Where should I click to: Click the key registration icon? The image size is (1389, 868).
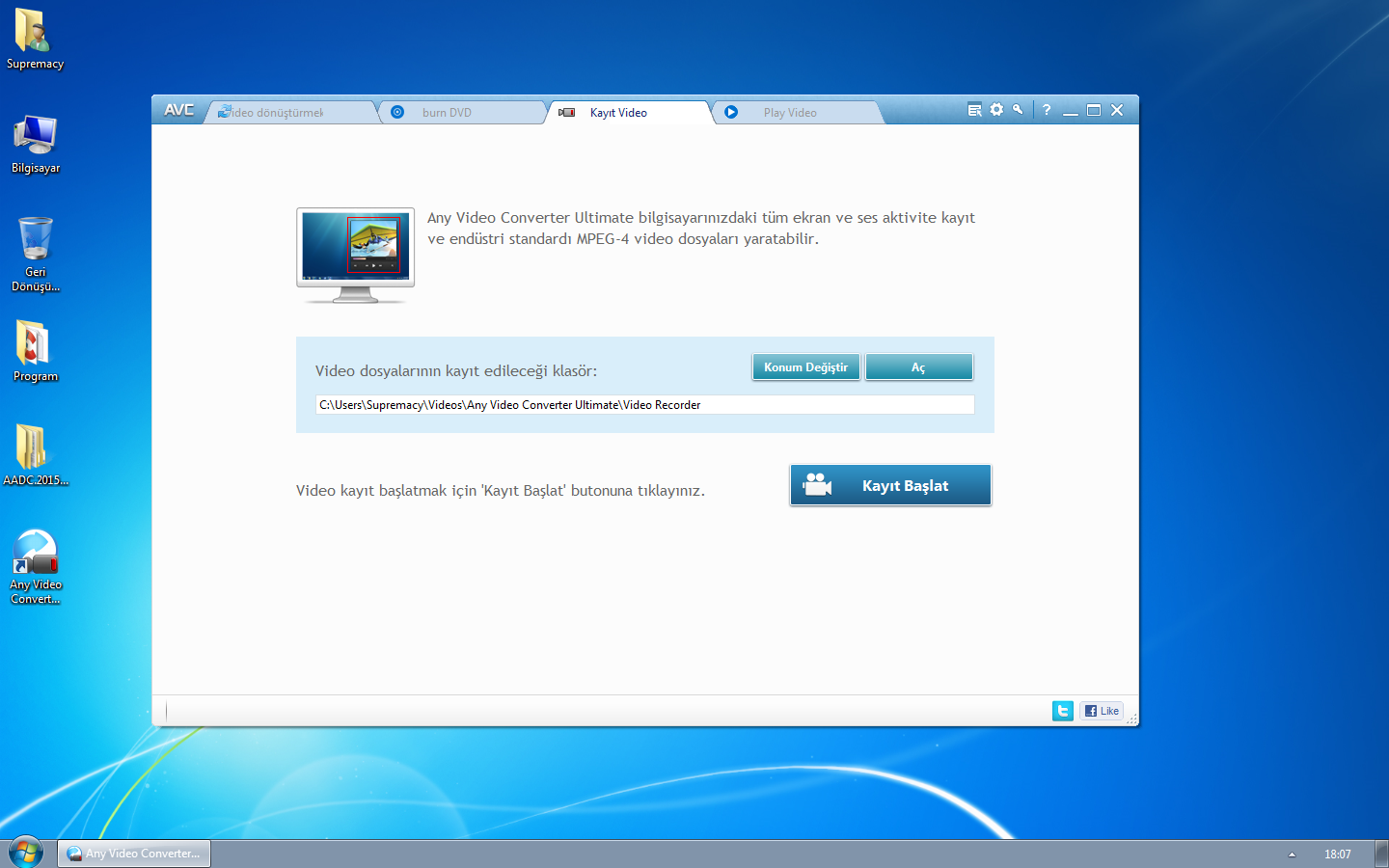click(x=1018, y=110)
